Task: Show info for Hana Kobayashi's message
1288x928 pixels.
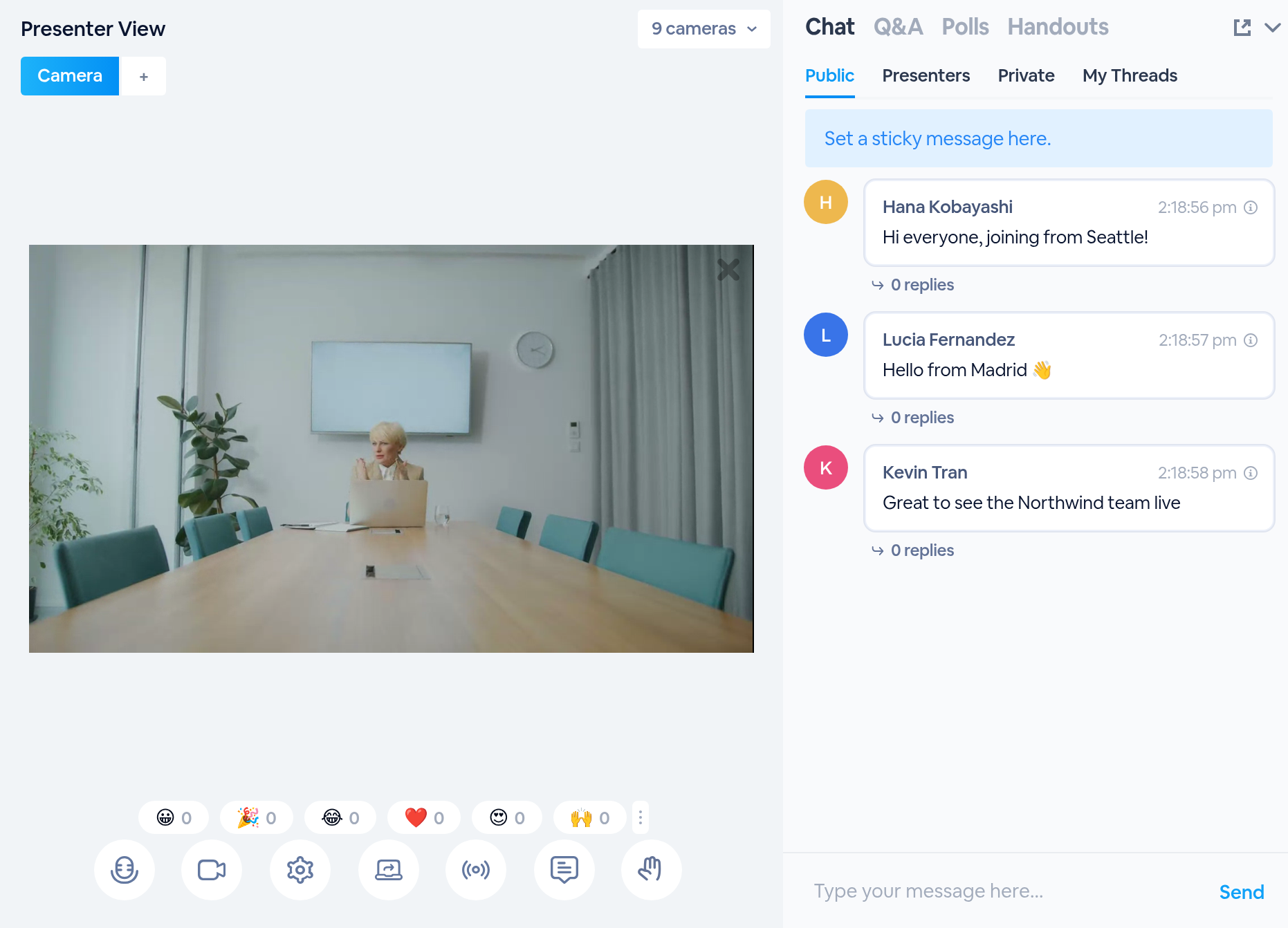Action: tap(1251, 207)
